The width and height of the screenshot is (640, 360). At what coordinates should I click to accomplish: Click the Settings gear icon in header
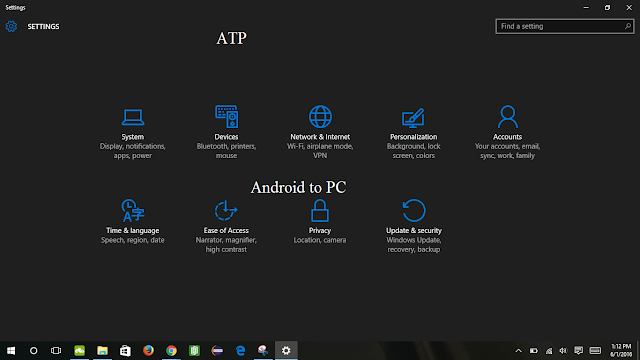[11, 27]
